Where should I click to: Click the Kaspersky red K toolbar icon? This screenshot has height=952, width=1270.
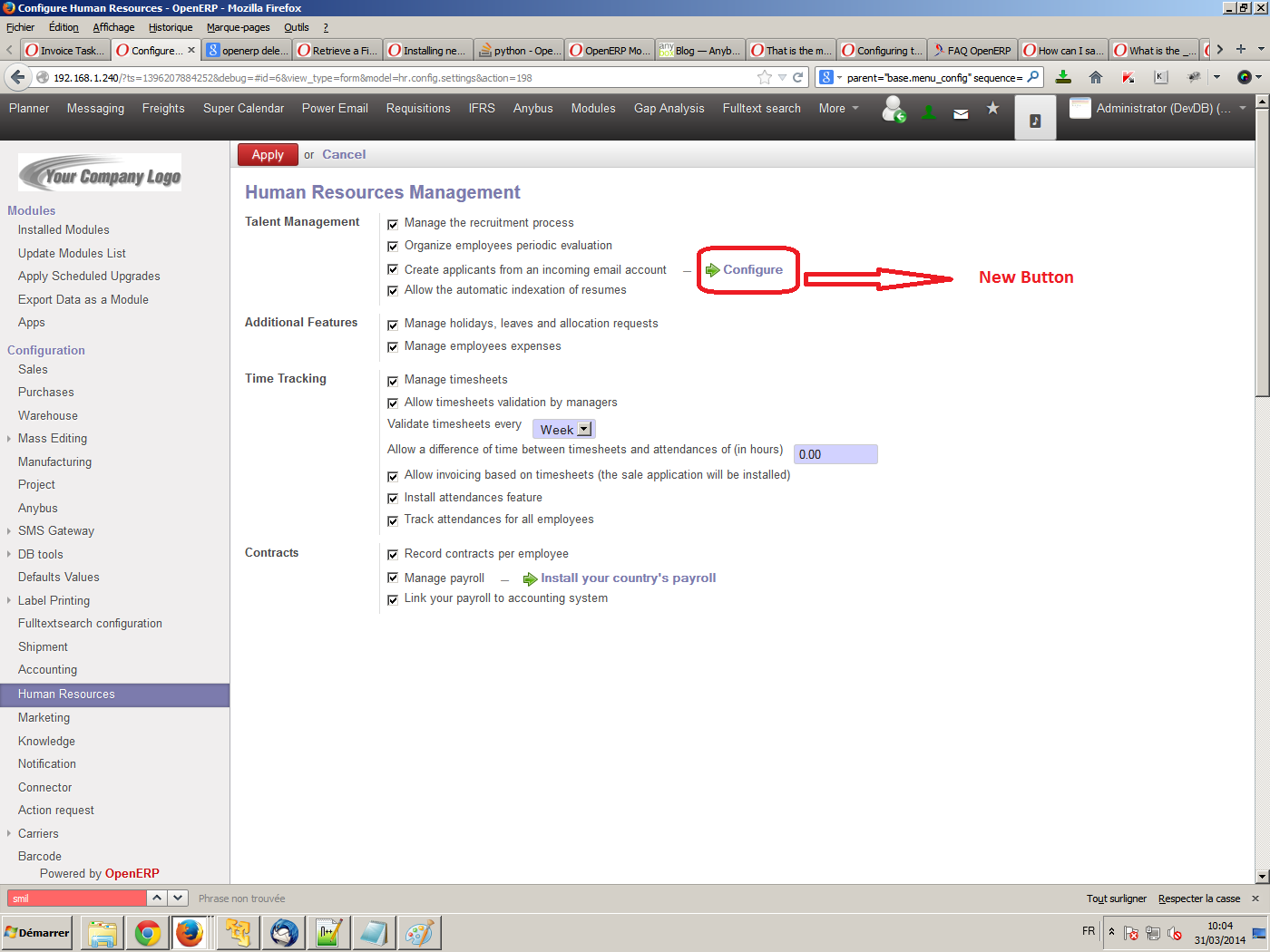click(x=1128, y=77)
